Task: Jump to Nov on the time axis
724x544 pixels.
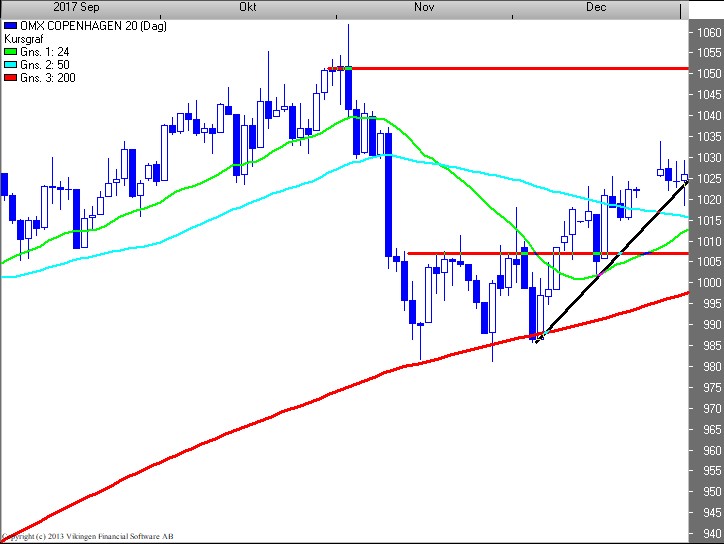Action: point(423,7)
